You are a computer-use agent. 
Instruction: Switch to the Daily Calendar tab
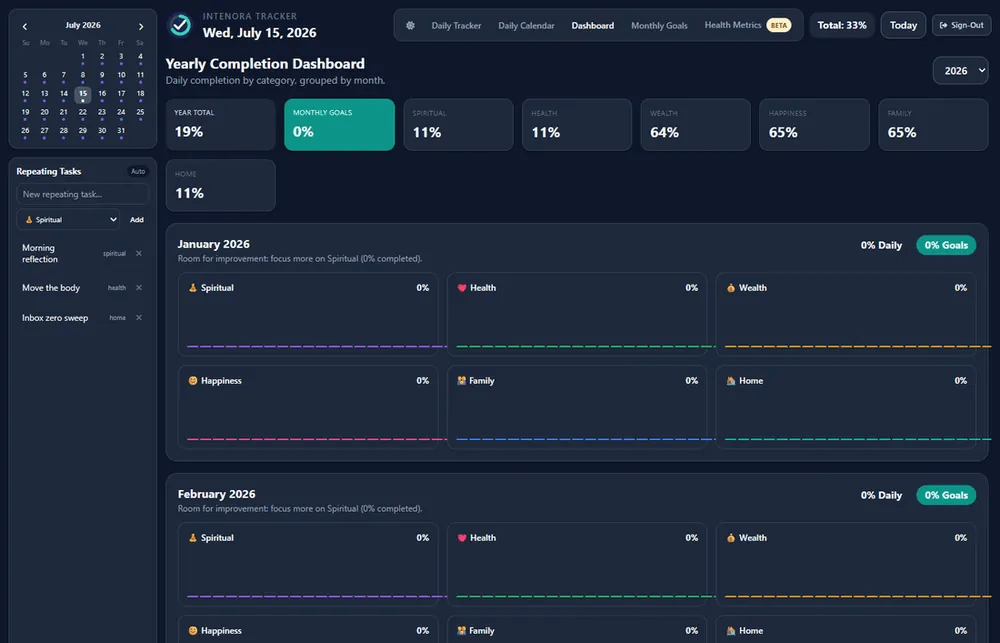(x=526, y=26)
